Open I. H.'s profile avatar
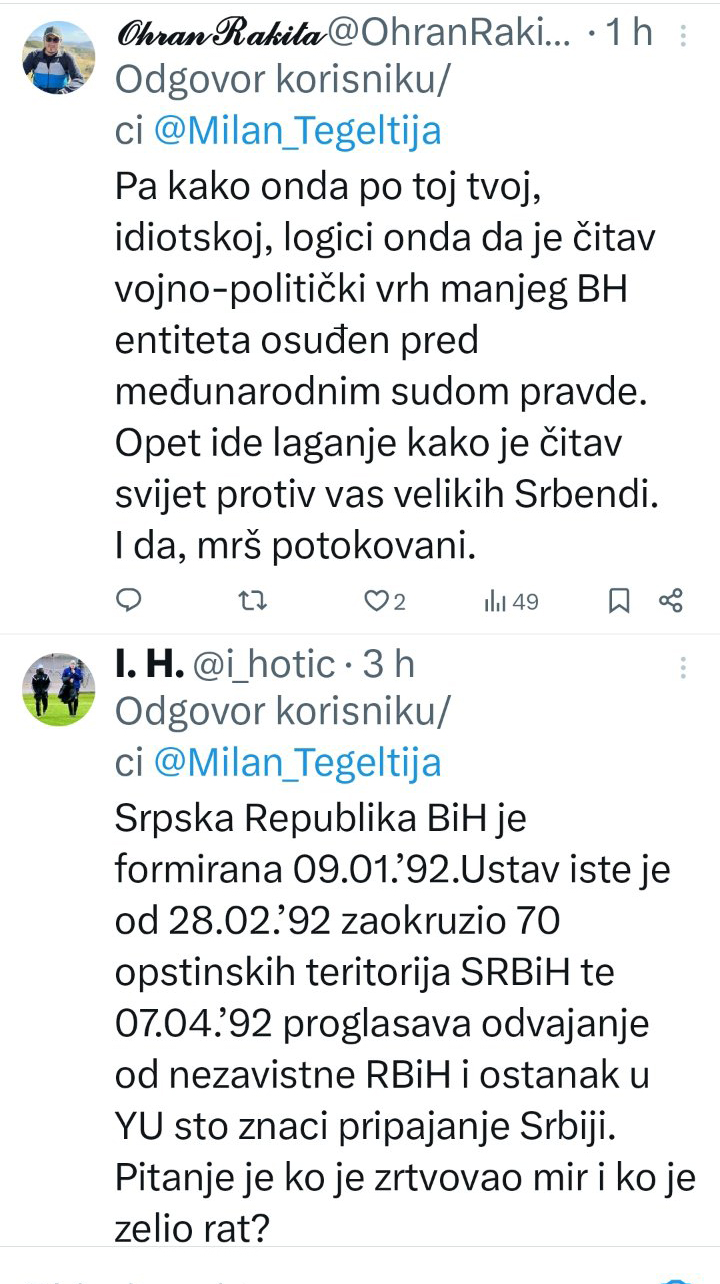720x1284 pixels. pyautogui.click(x=58, y=690)
